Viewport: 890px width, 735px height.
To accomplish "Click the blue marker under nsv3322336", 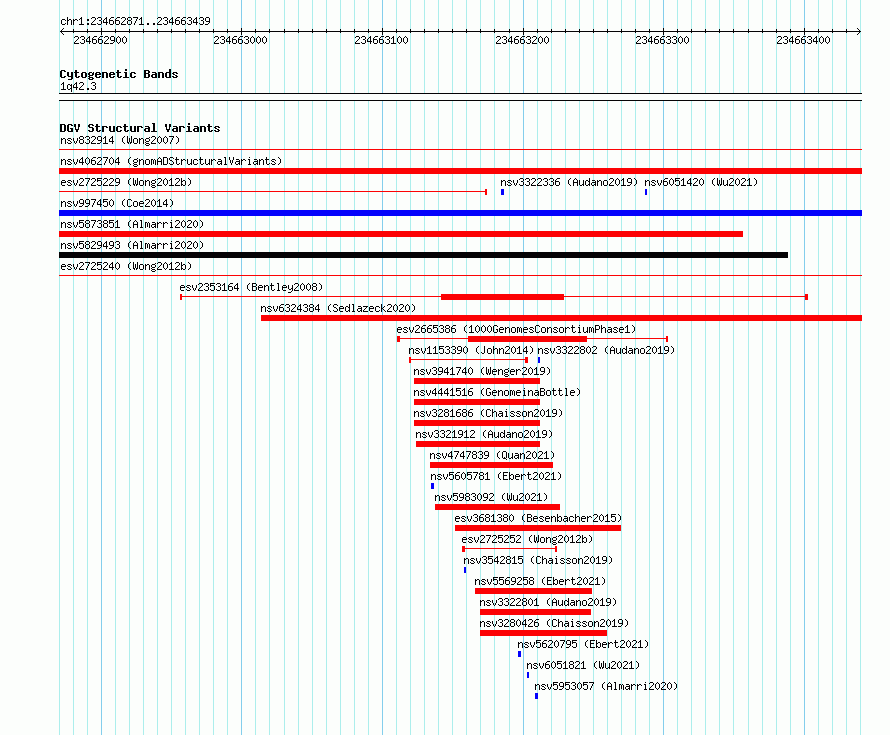I will (502, 192).
